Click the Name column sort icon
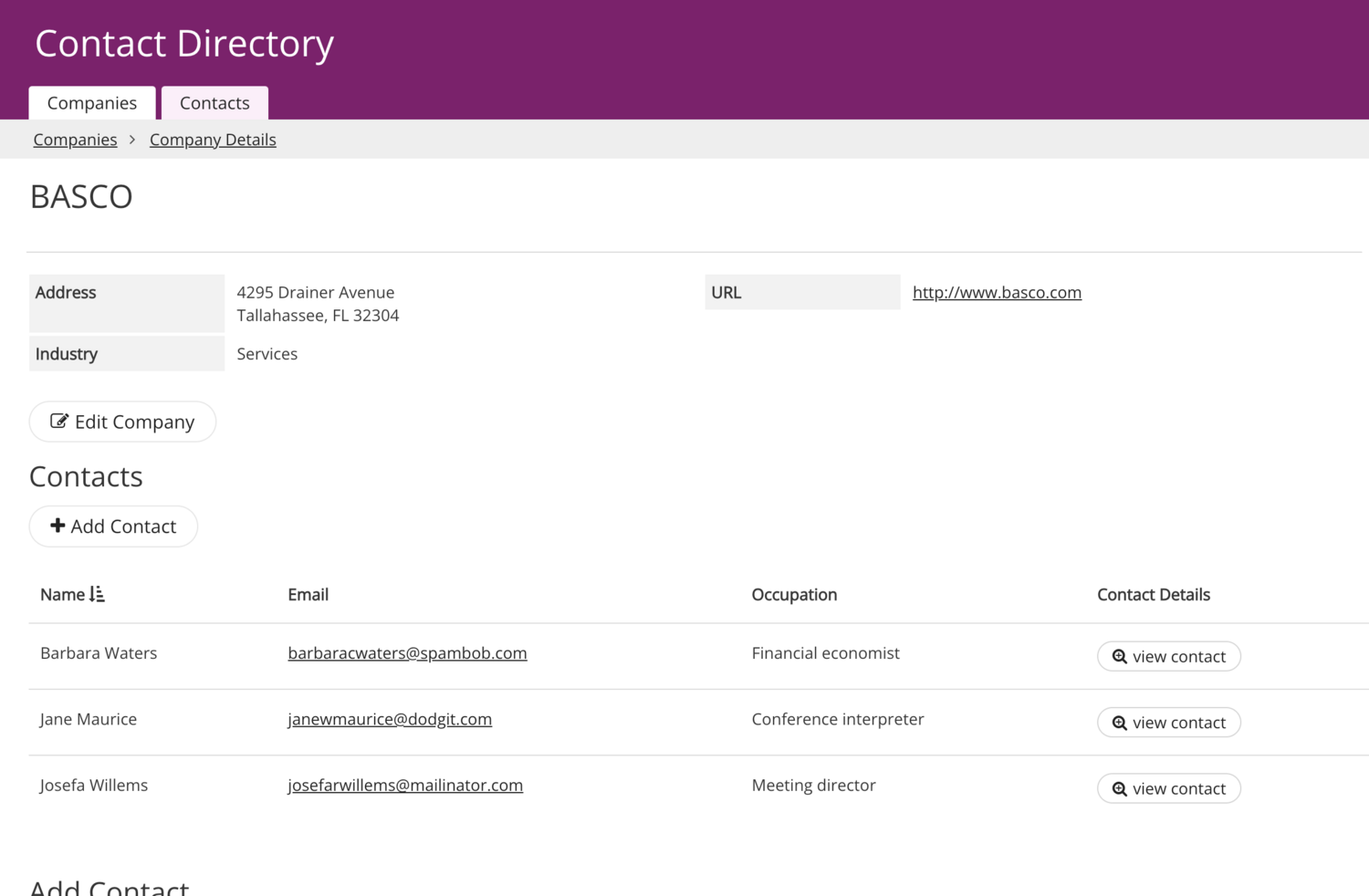Image resolution: width=1369 pixels, height=896 pixels. (98, 595)
